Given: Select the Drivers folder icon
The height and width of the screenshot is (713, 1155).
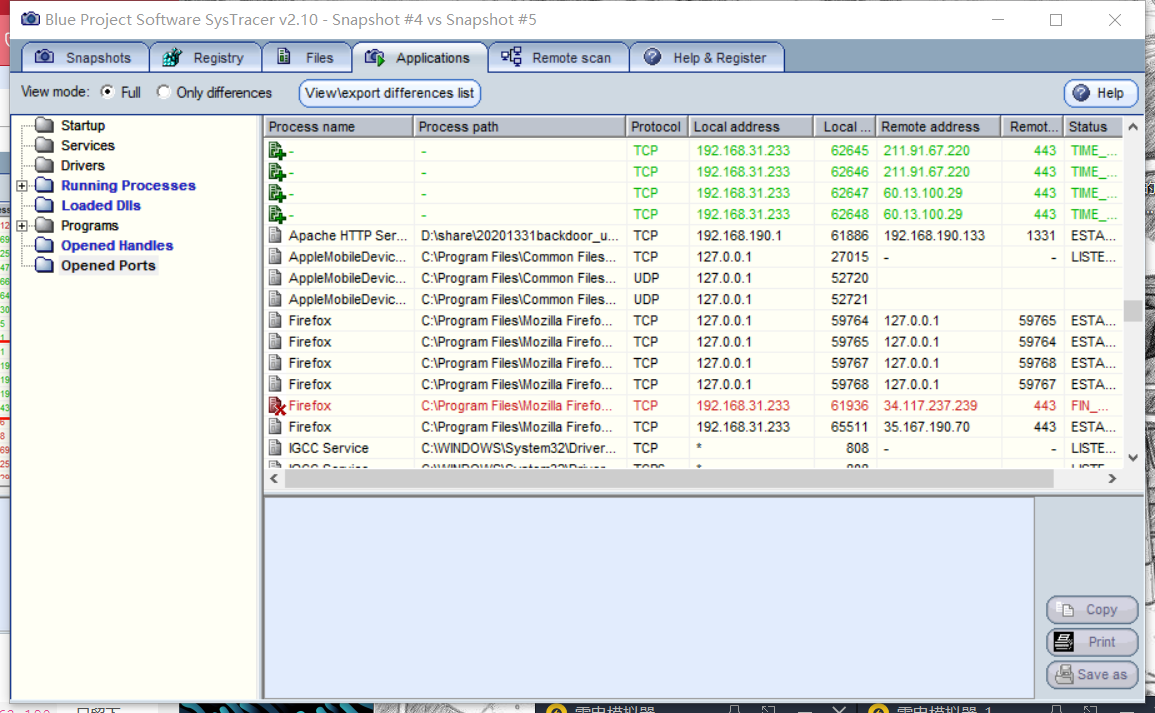Looking at the screenshot, I should pos(44,165).
